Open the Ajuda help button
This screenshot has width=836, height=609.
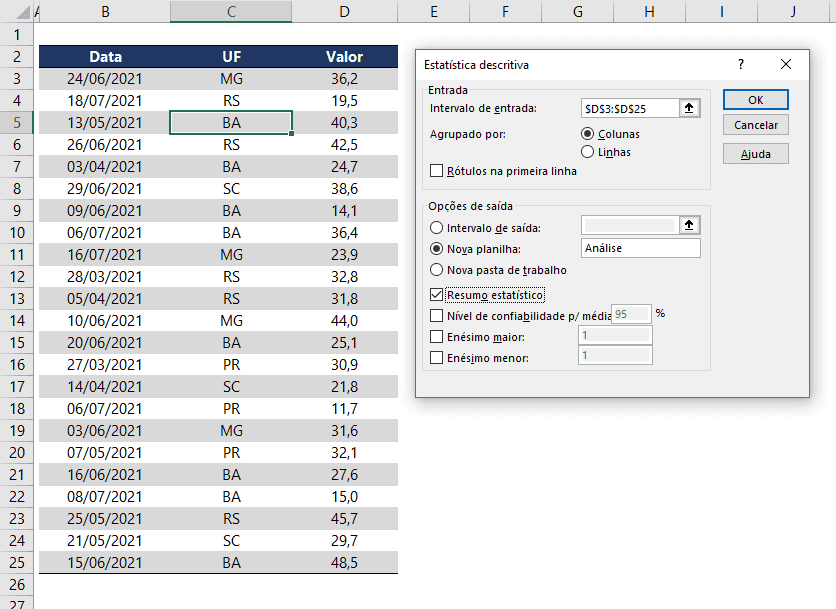(x=755, y=154)
